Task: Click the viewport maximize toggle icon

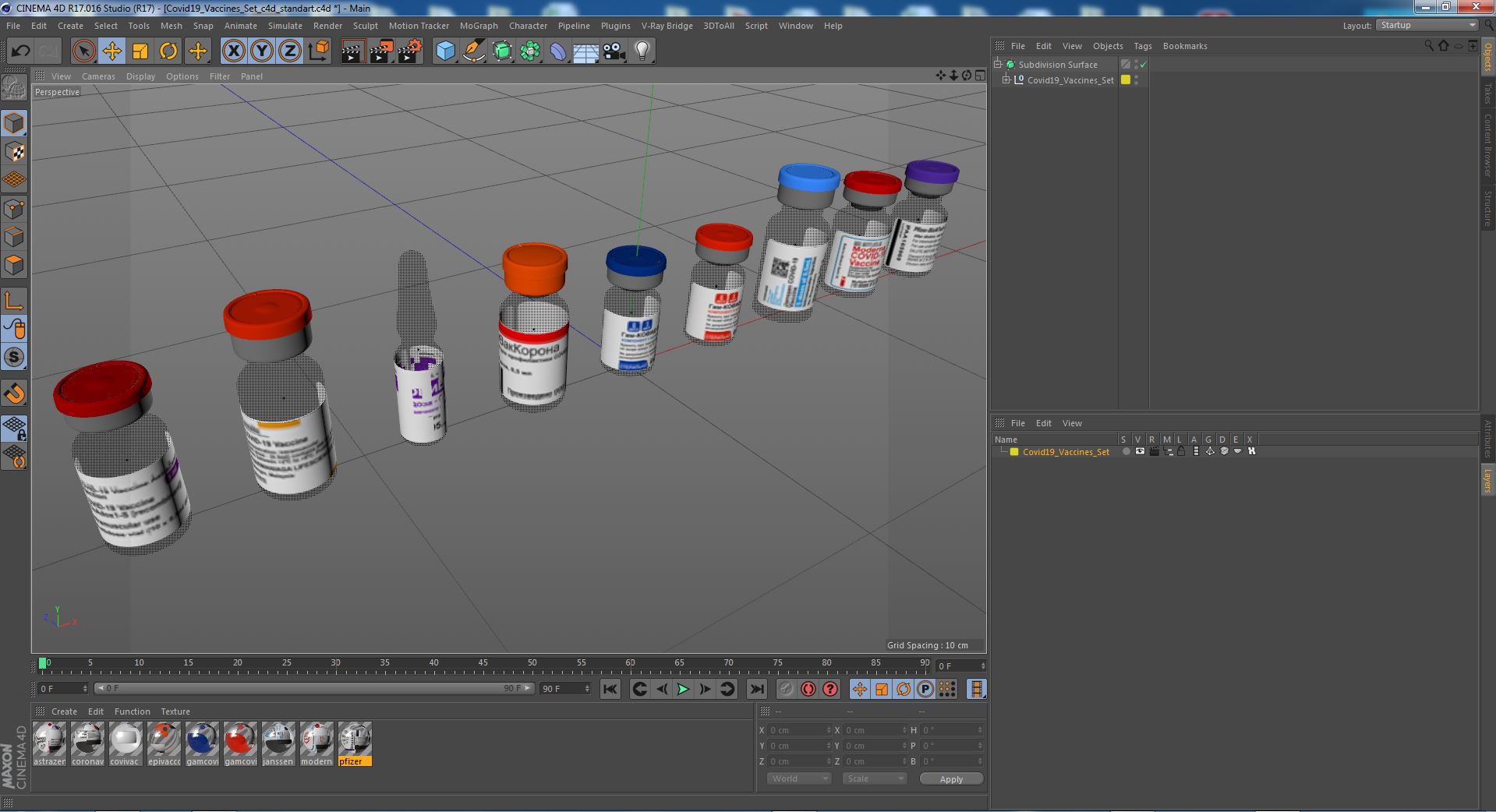Action: [980, 76]
